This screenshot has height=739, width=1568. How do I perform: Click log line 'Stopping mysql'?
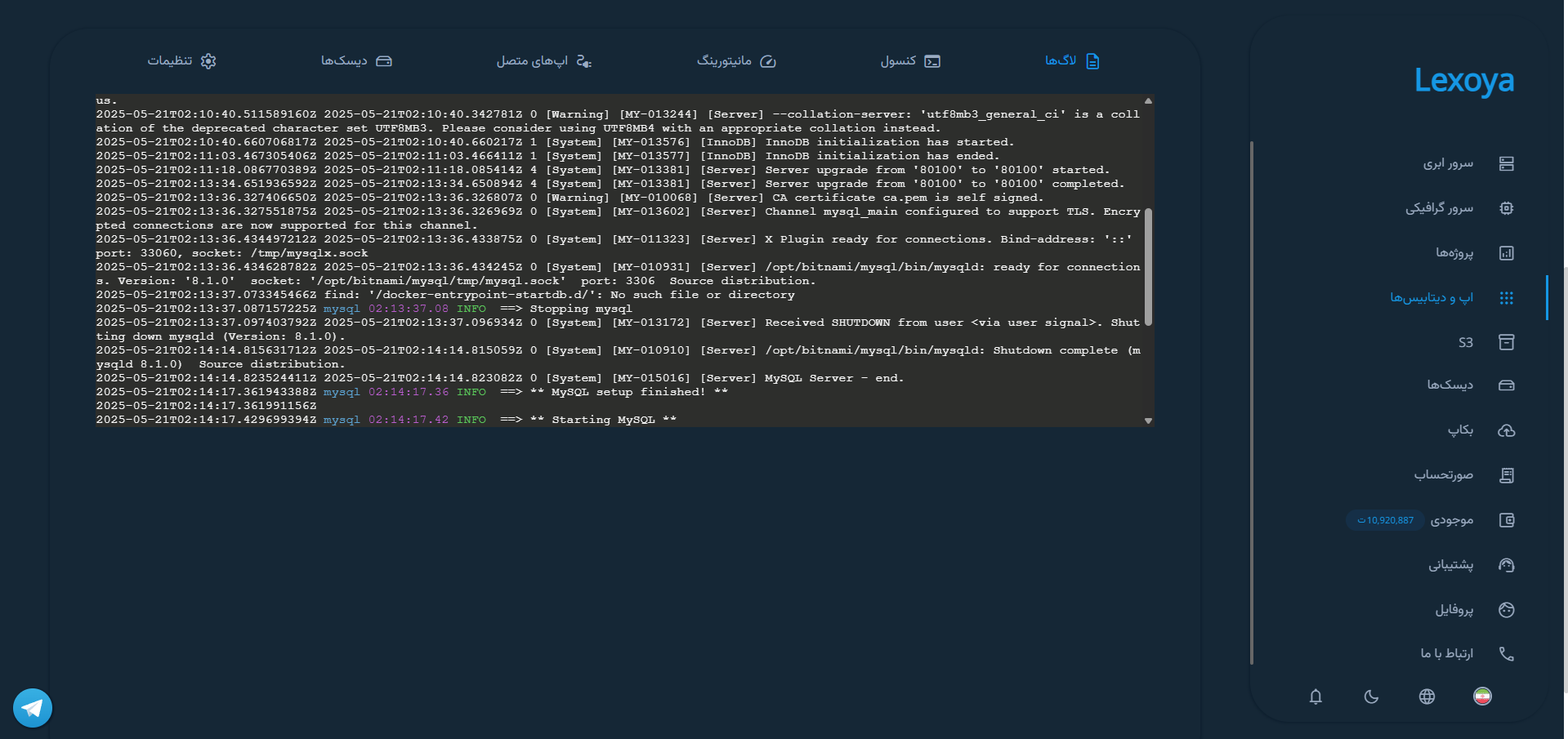pos(581,309)
